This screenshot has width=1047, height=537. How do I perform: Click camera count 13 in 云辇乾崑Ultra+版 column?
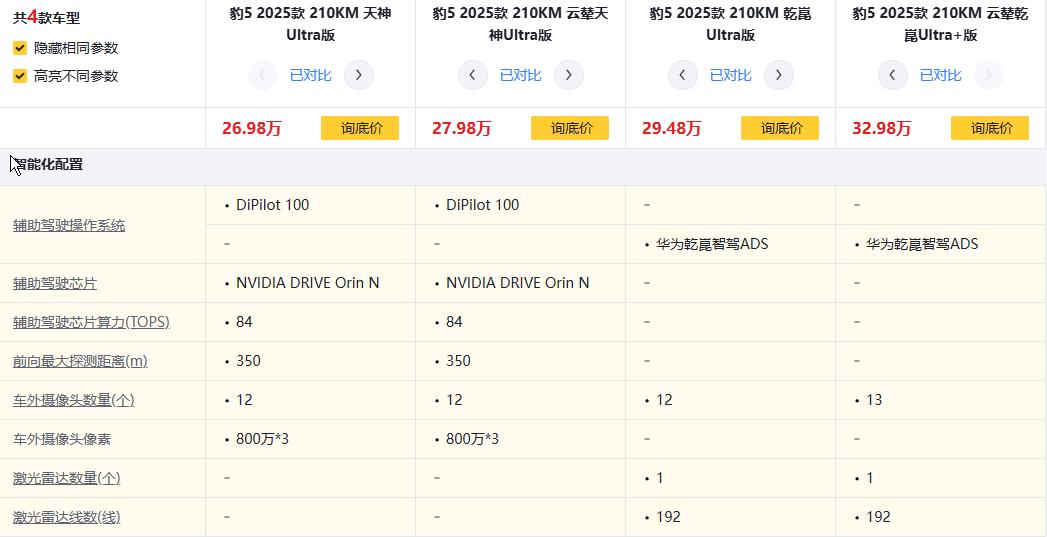click(x=874, y=400)
